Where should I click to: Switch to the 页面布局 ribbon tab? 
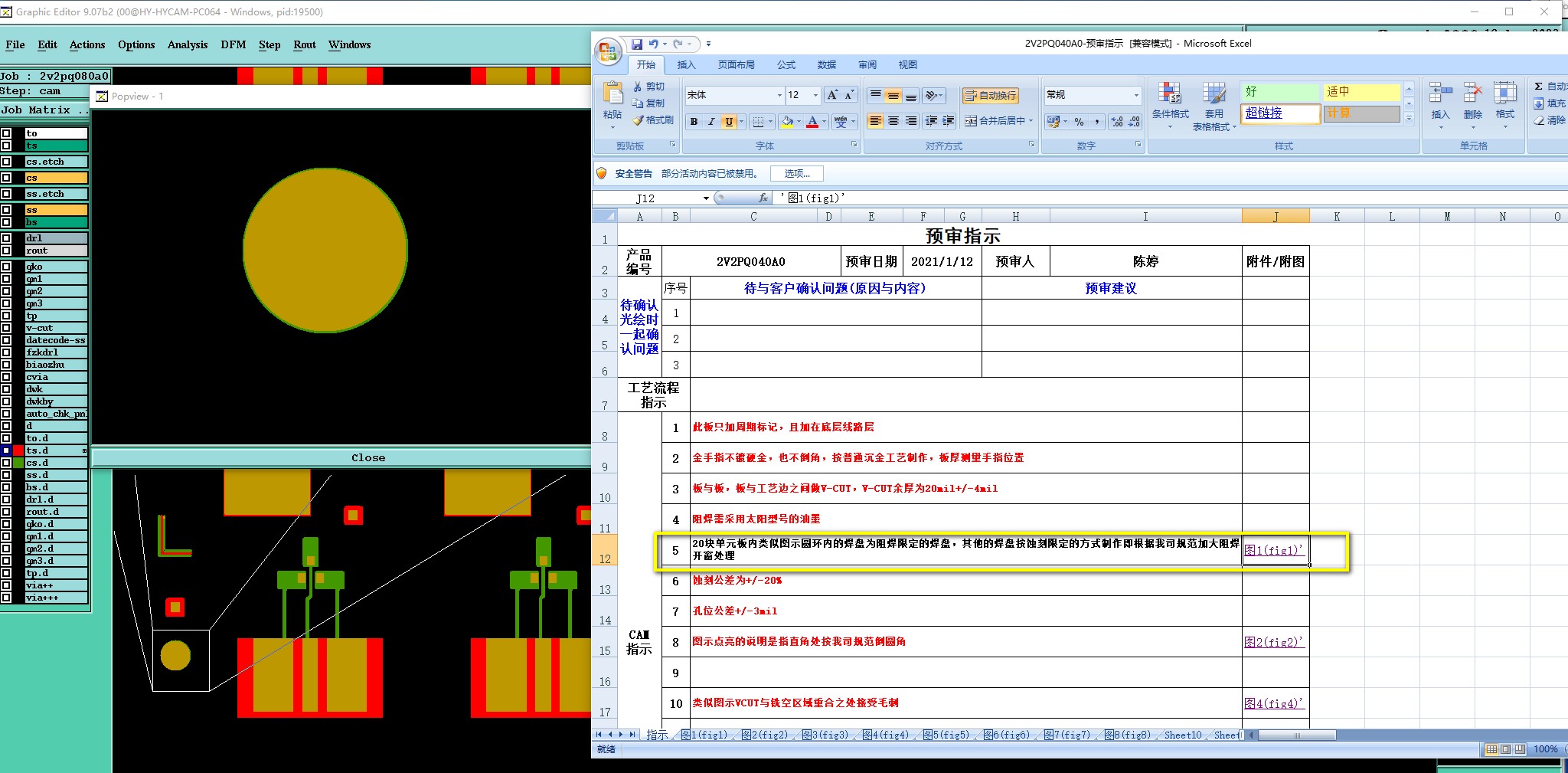[x=737, y=65]
